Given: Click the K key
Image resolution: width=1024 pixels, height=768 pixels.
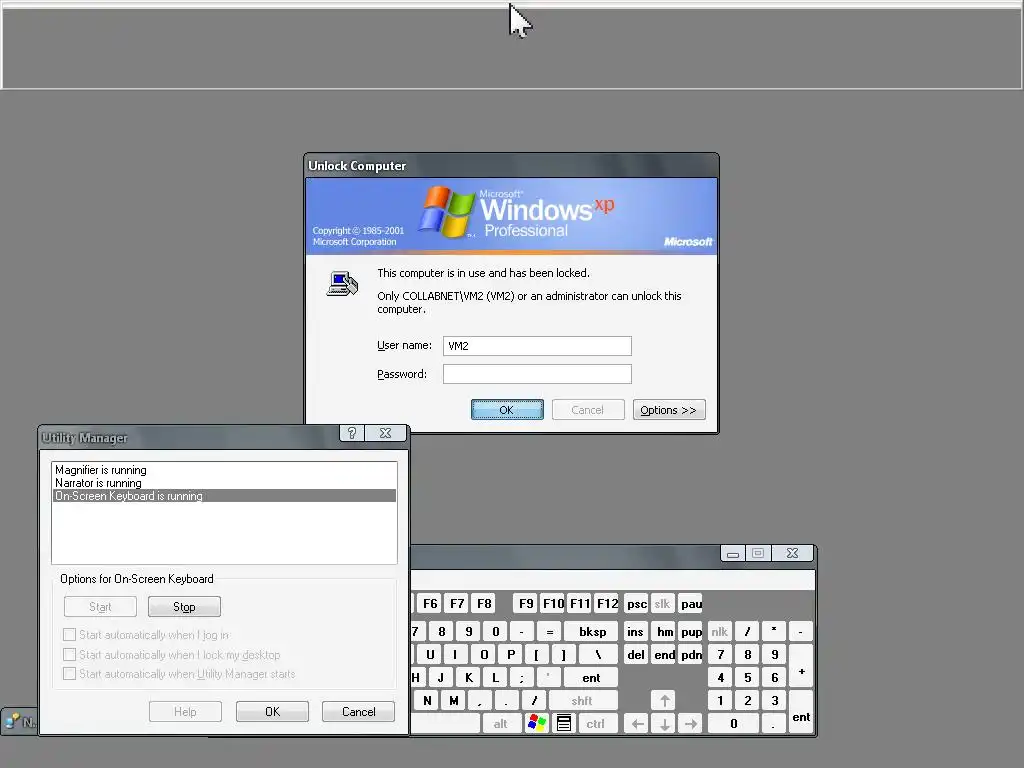Looking at the screenshot, I should (468, 678).
